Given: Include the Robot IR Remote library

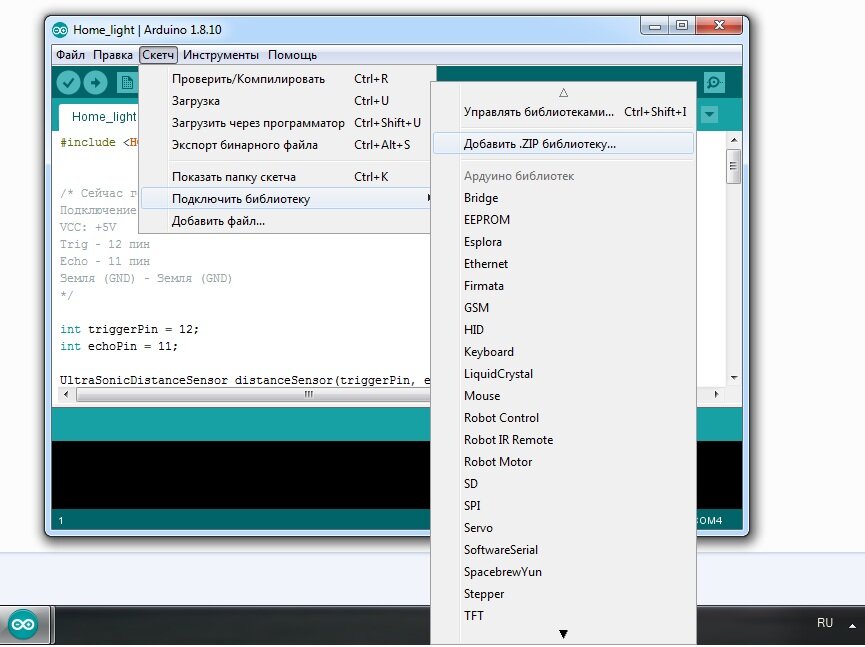Looking at the screenshot, I should pos(563,440).
